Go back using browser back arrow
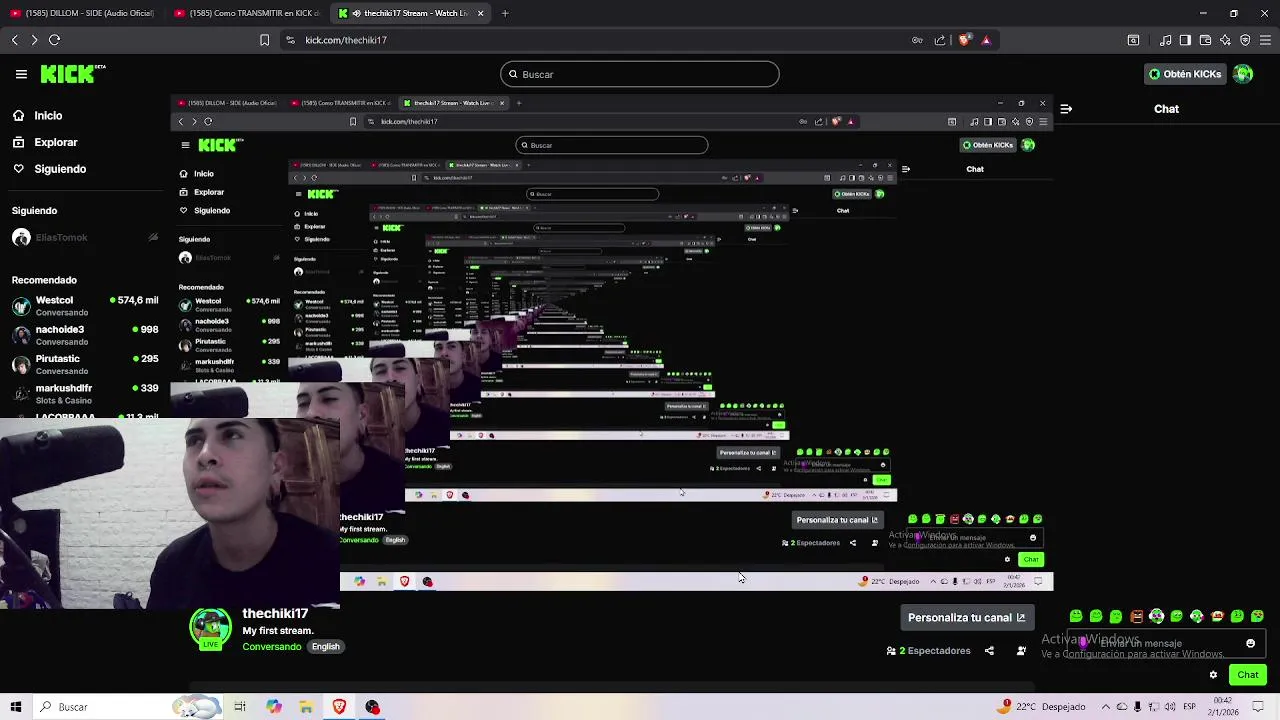Viewport: 1280px width, 720px height. click(14, 40)
